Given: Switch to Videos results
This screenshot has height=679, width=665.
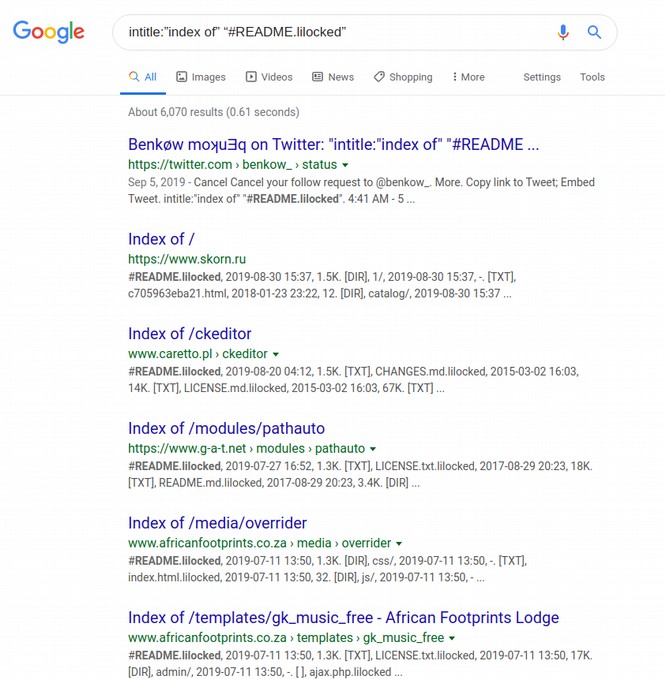Looking at the screenshot, I should 269,77.
